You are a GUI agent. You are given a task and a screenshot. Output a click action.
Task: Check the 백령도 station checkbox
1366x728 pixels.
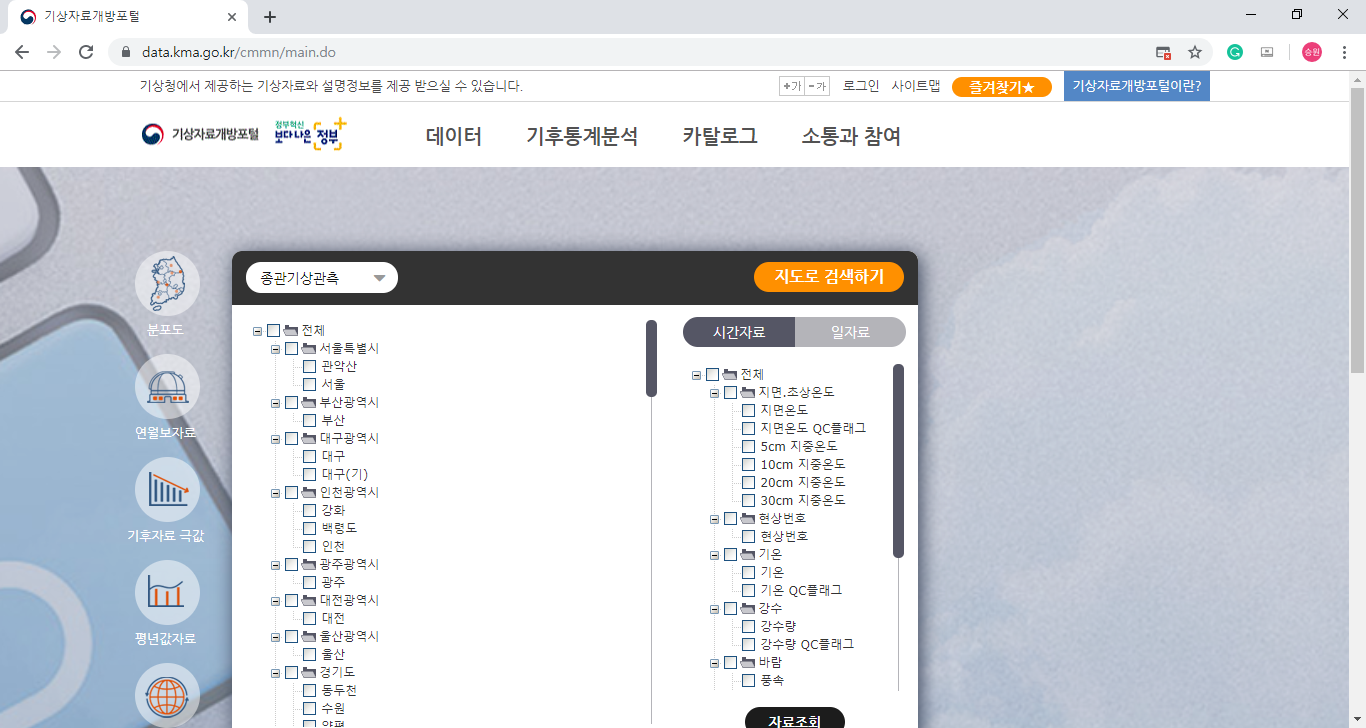[x=310, y=528]
